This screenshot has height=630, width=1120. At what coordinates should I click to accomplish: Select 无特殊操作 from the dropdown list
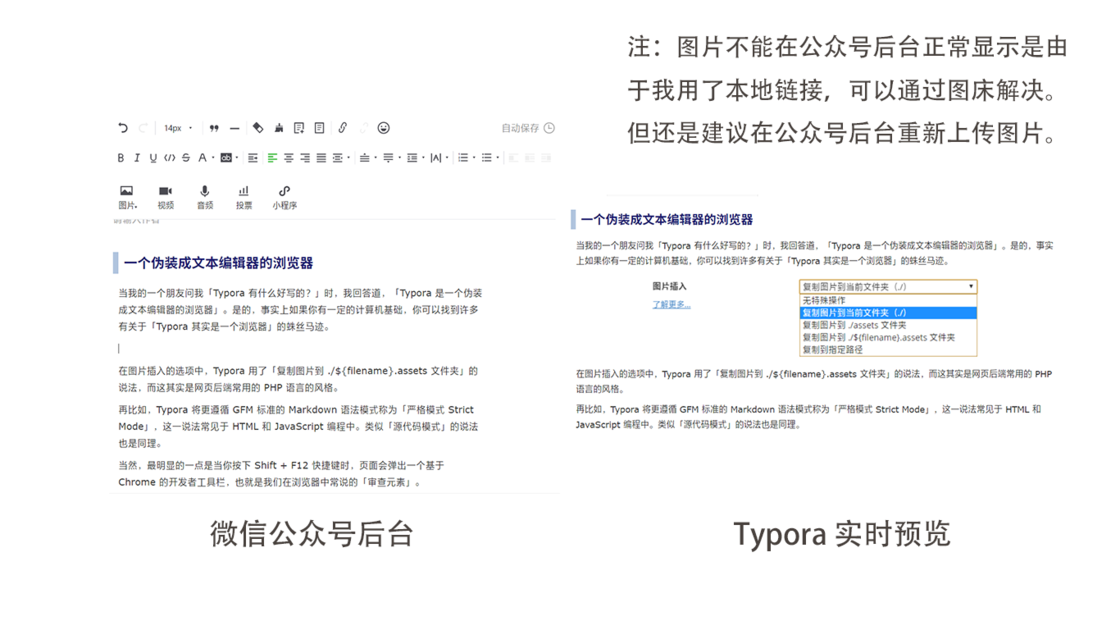[824, 300]
